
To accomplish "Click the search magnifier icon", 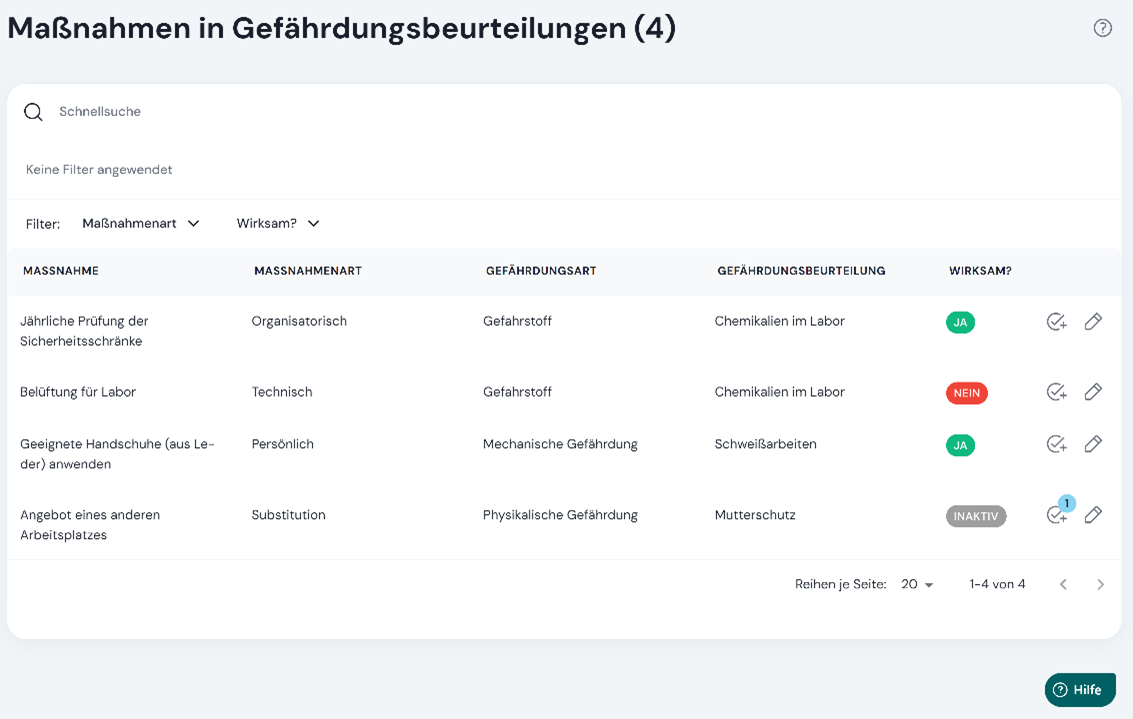I will point(33,111).
